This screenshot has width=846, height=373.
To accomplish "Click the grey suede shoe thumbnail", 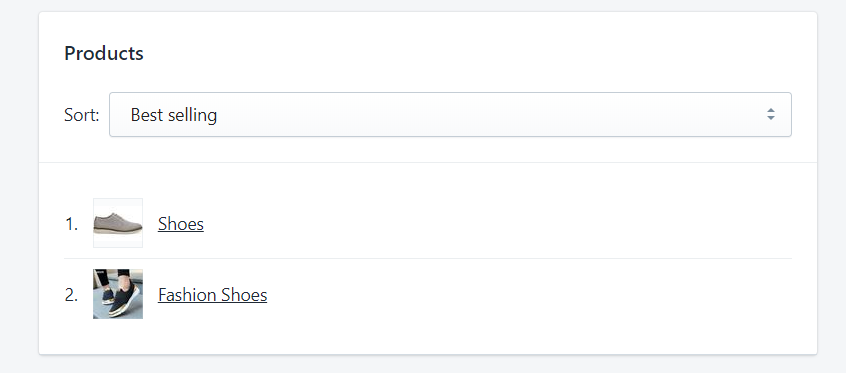I will pos(118,223).
